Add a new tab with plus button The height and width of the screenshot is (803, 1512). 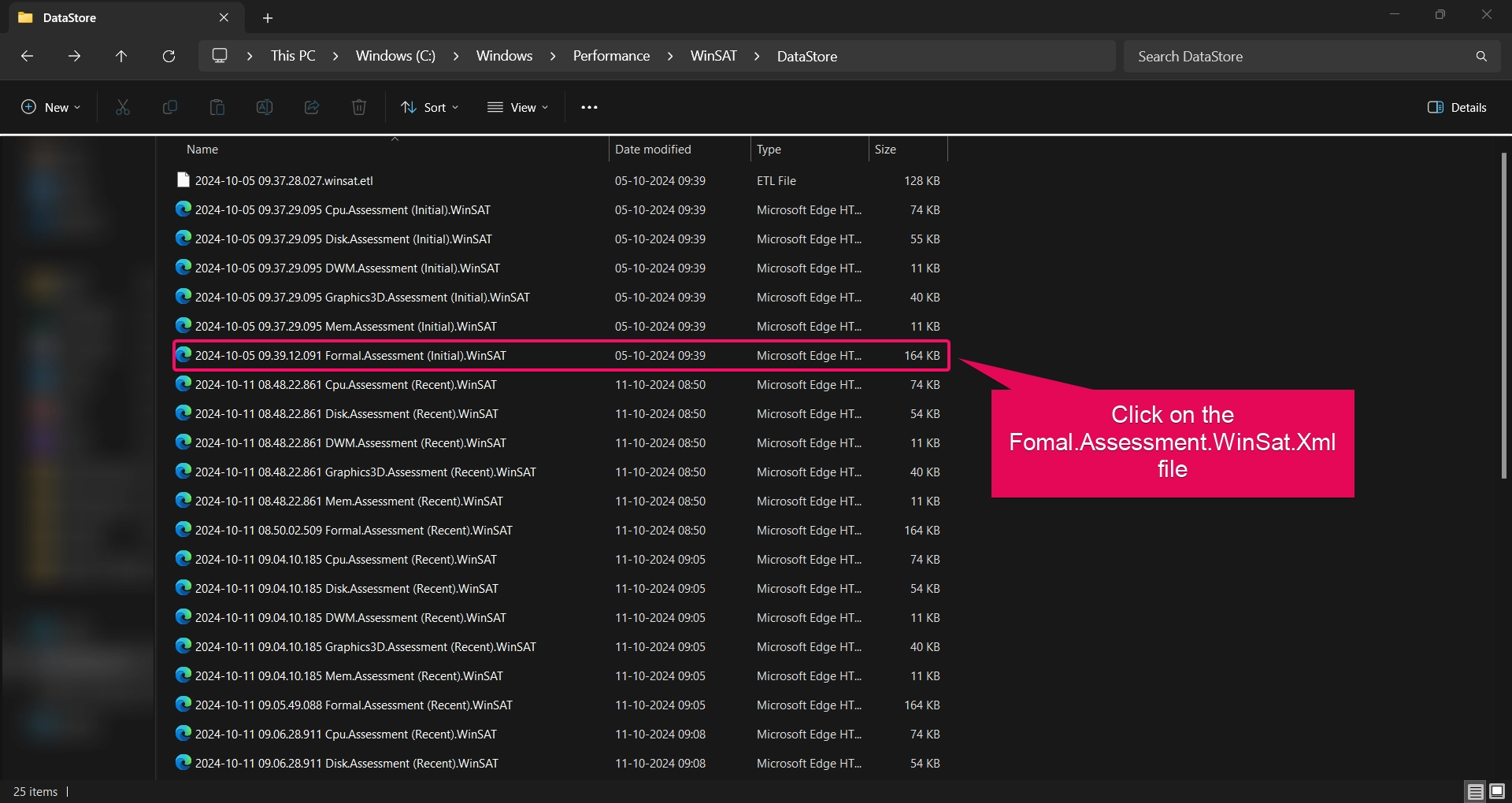tap(268, 17)
